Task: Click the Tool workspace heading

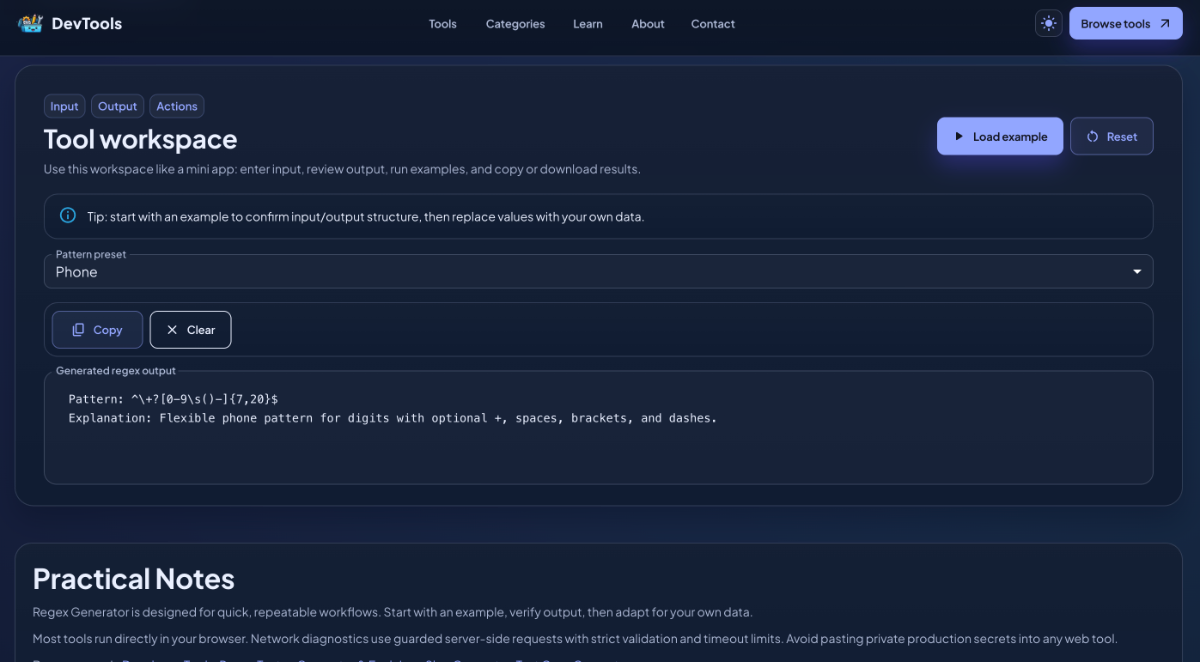Action: click(x=140, y=139)
